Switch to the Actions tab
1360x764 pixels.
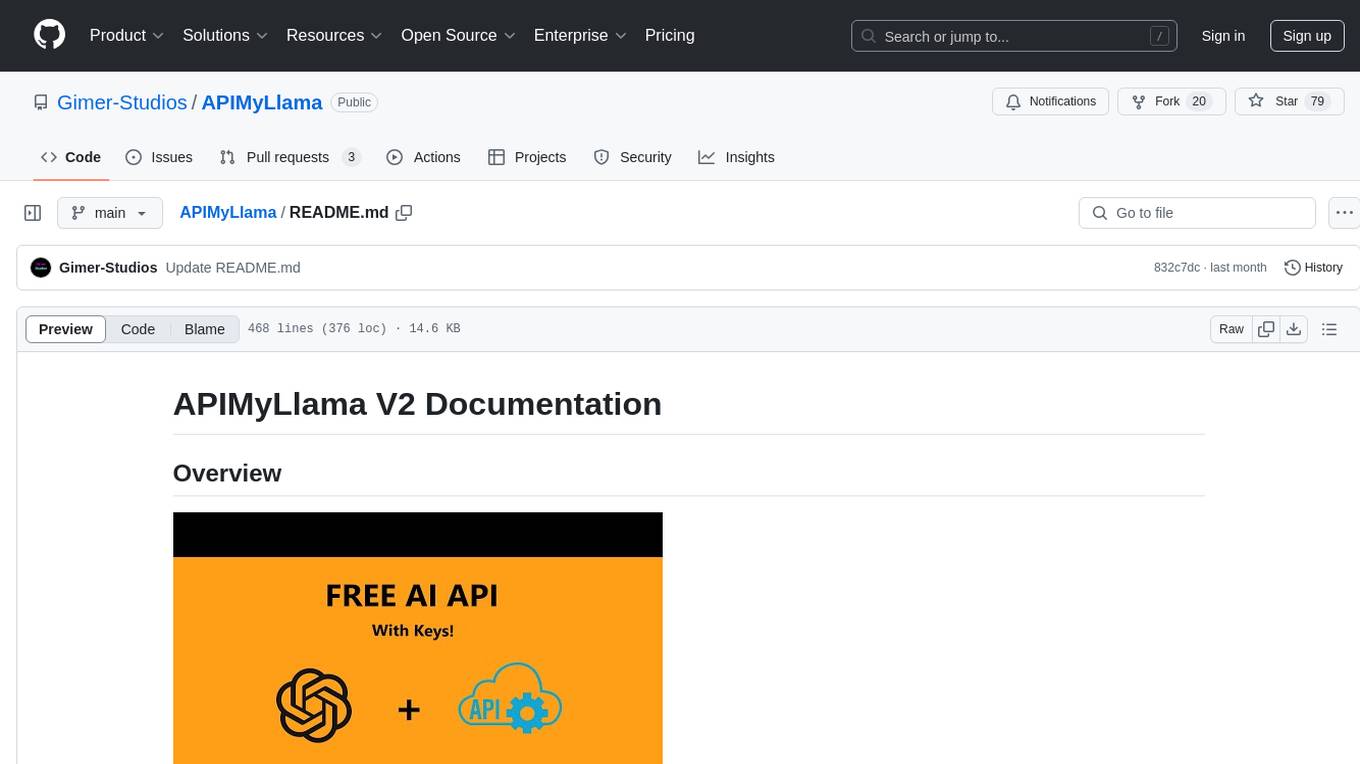coord(423,157)
